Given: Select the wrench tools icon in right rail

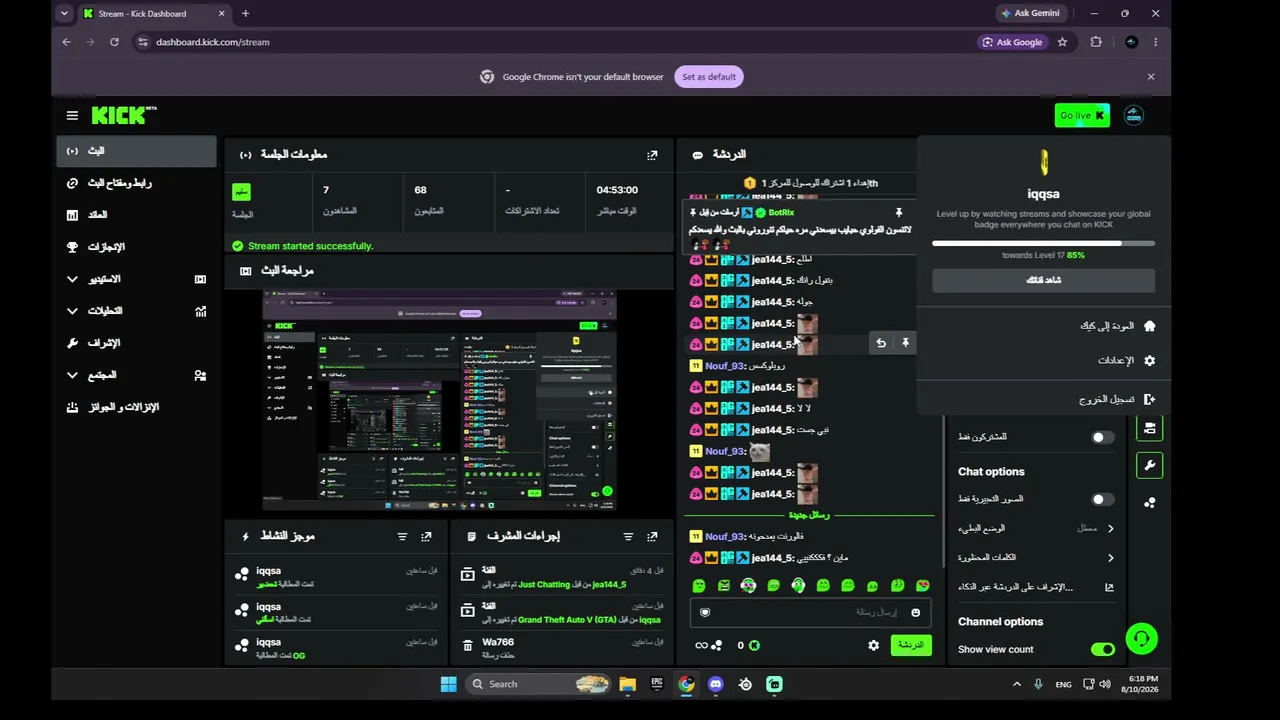Looking at the screenshot, I should [1149, 465].
